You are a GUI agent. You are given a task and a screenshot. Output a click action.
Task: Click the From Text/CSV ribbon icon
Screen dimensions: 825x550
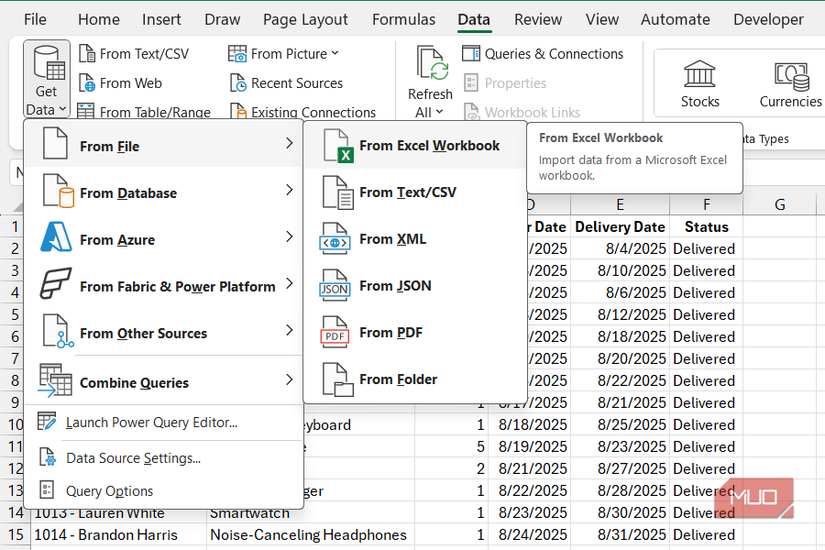(x=87, y=54)
